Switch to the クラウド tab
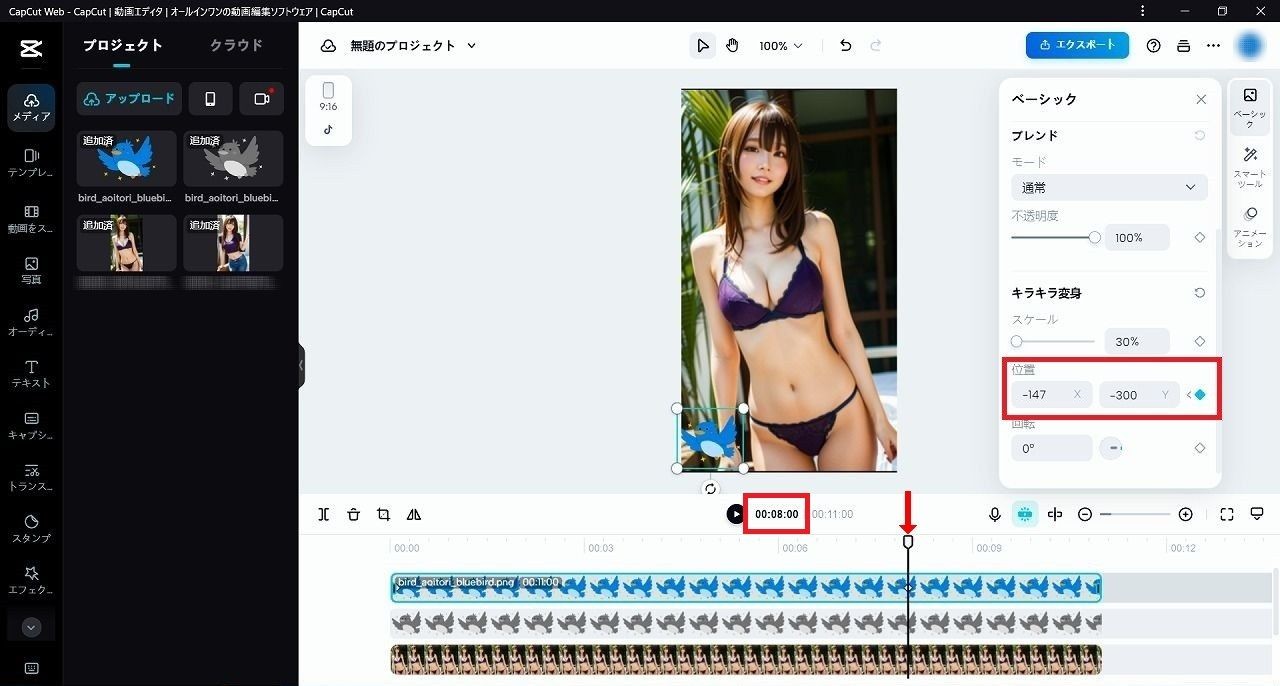This screenshot has width=1280, height=686. (236, 45)
